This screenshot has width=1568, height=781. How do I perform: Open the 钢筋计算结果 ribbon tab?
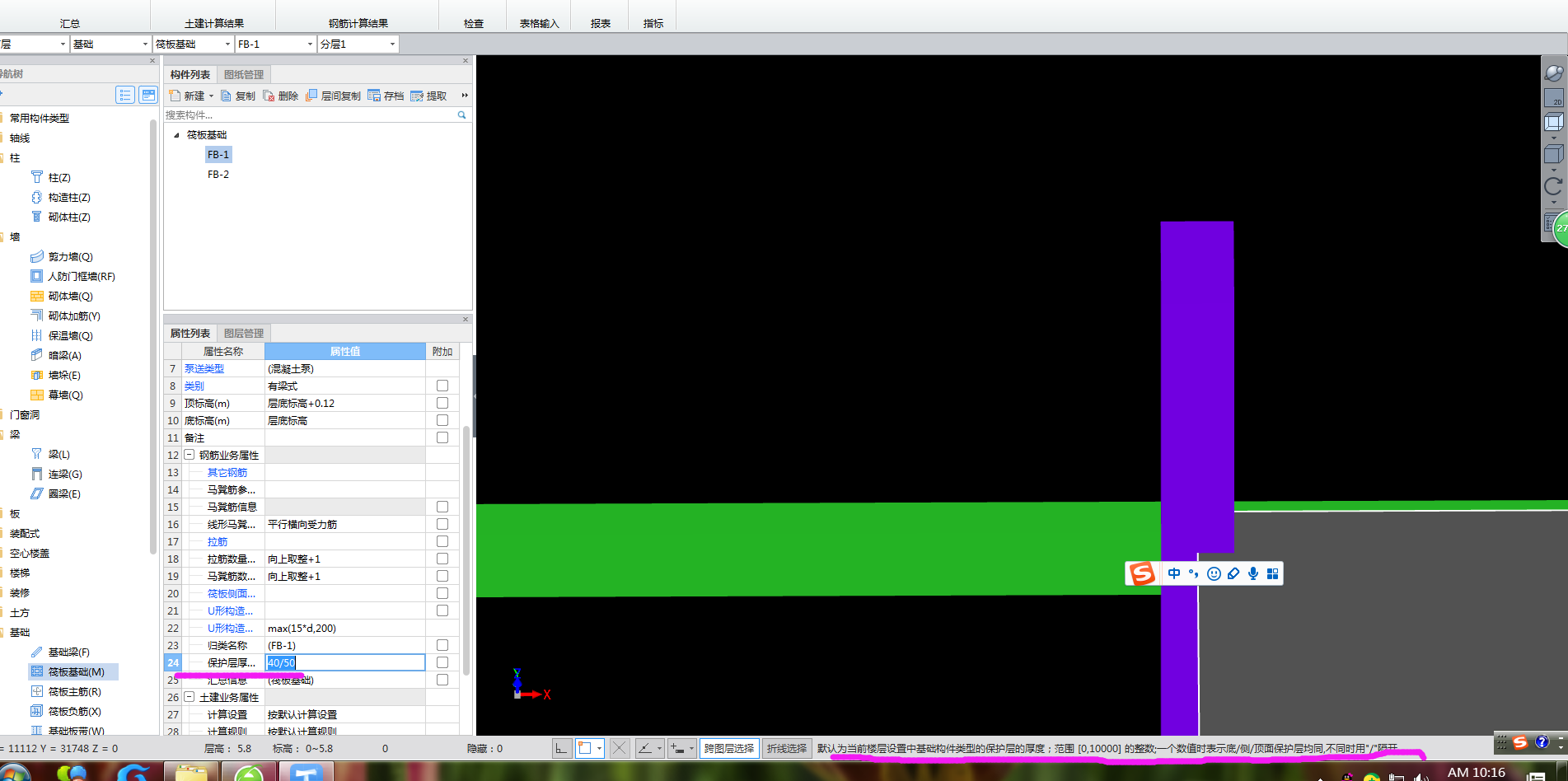pyautogui.click(x=358, y=23)
